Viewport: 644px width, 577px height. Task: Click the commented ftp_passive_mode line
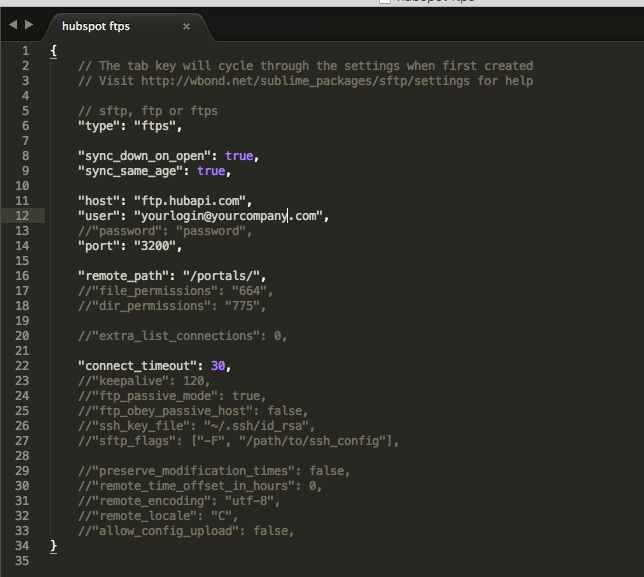[172, 396]
